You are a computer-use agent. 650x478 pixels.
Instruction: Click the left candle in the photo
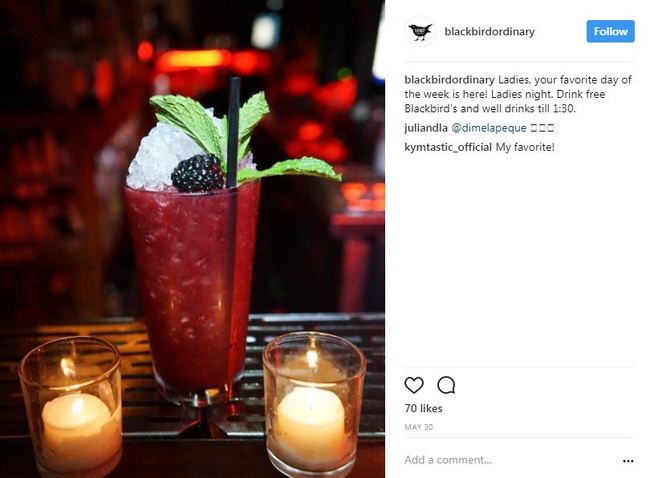tap(71, 407)
